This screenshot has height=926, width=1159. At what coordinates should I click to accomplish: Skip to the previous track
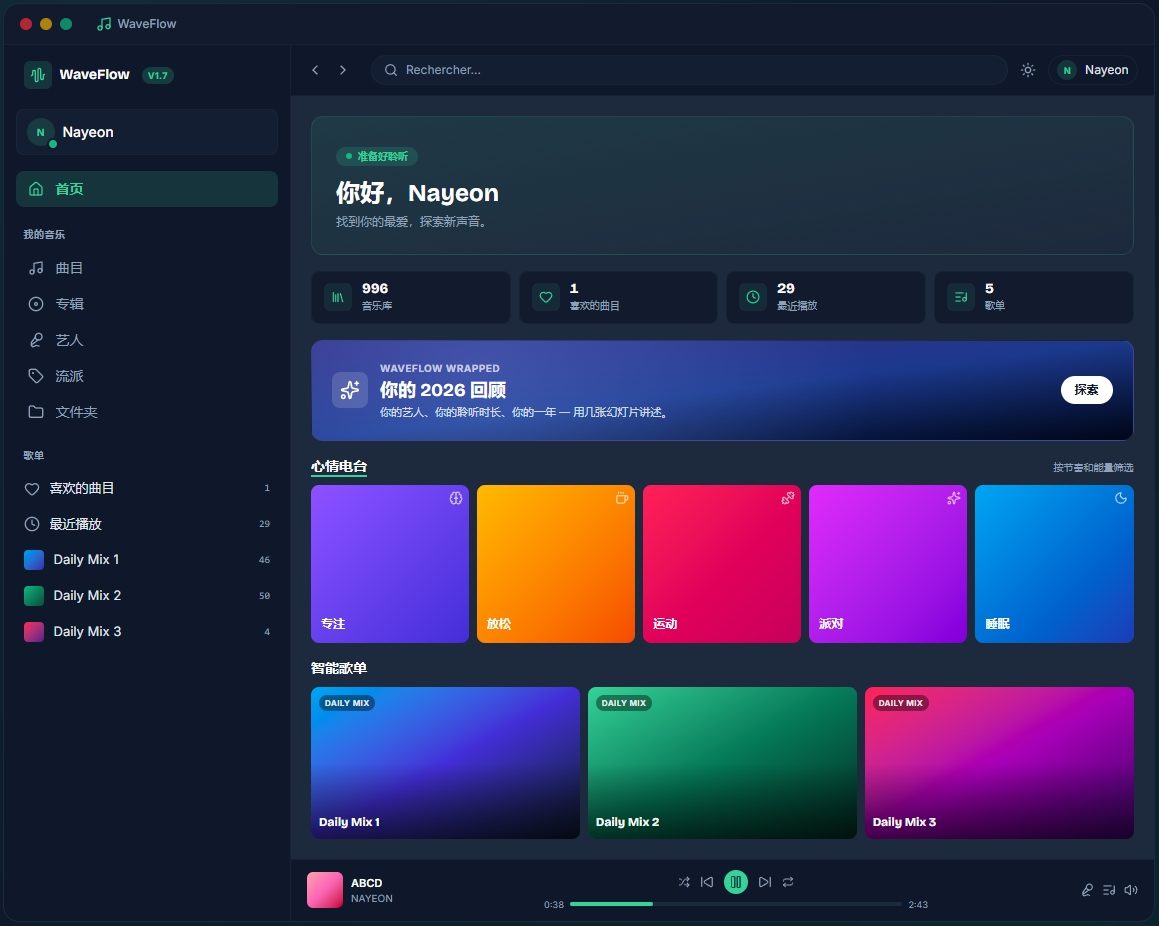click(x=707, y=882)
